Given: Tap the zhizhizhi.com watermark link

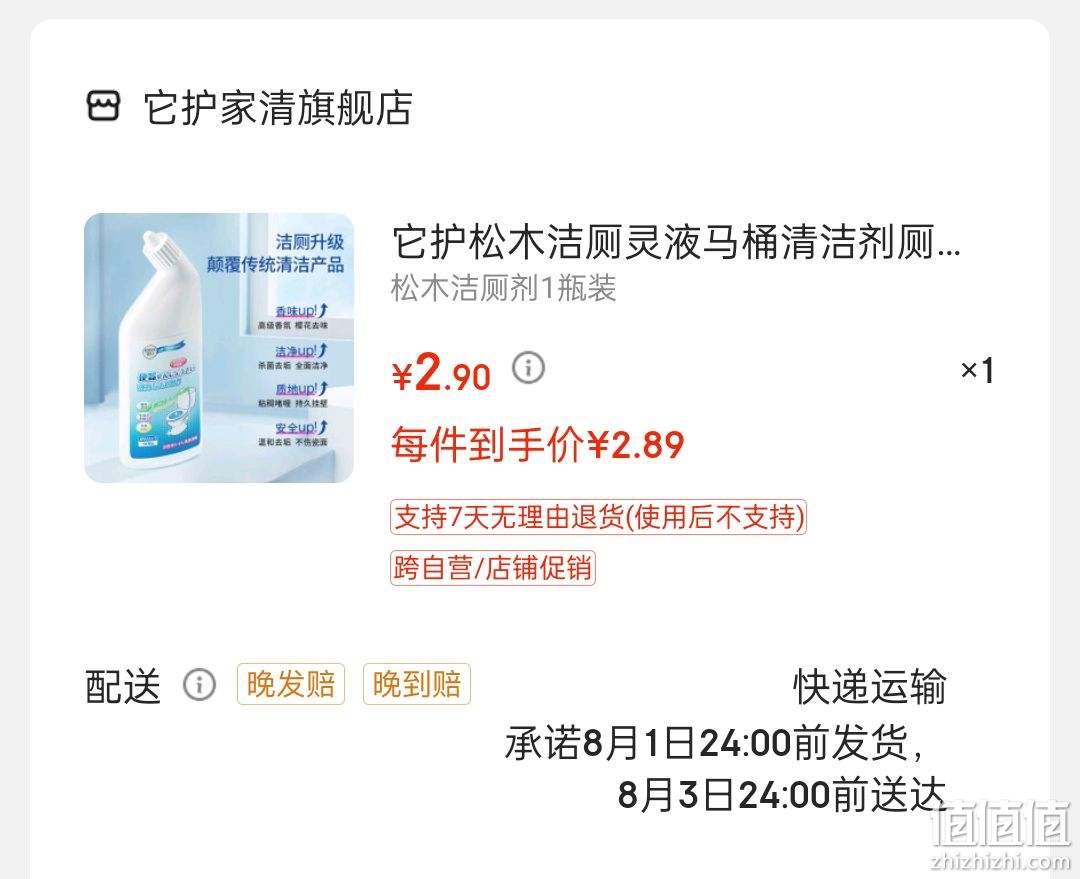Looking at the screenshot, I should pos(1000,860).
